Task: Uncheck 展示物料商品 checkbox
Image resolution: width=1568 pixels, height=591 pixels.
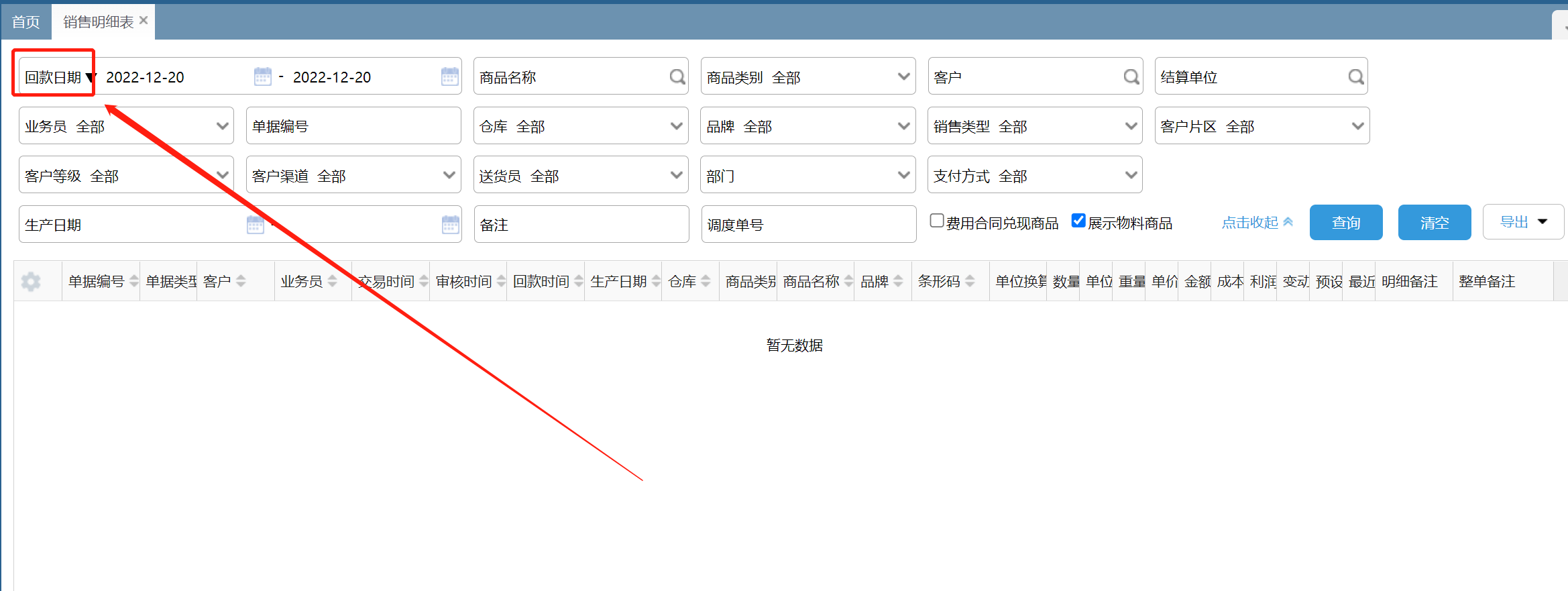Action: click(1078, 221)
